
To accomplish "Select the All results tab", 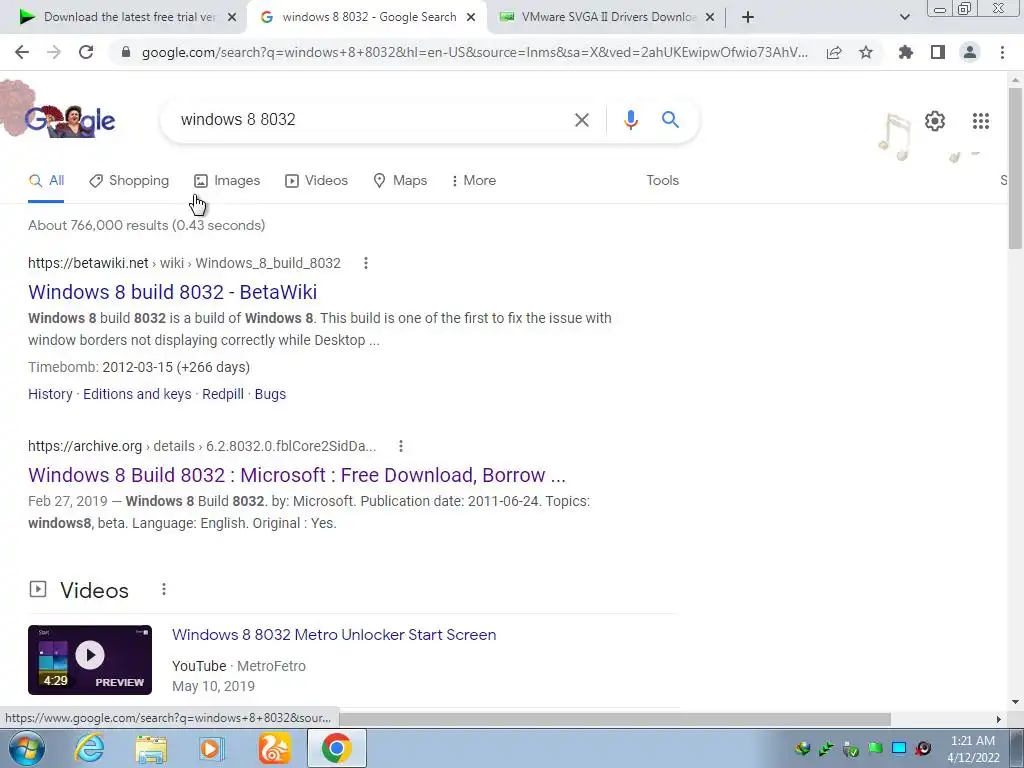I will pyautogui.click(x=46, y=181).
